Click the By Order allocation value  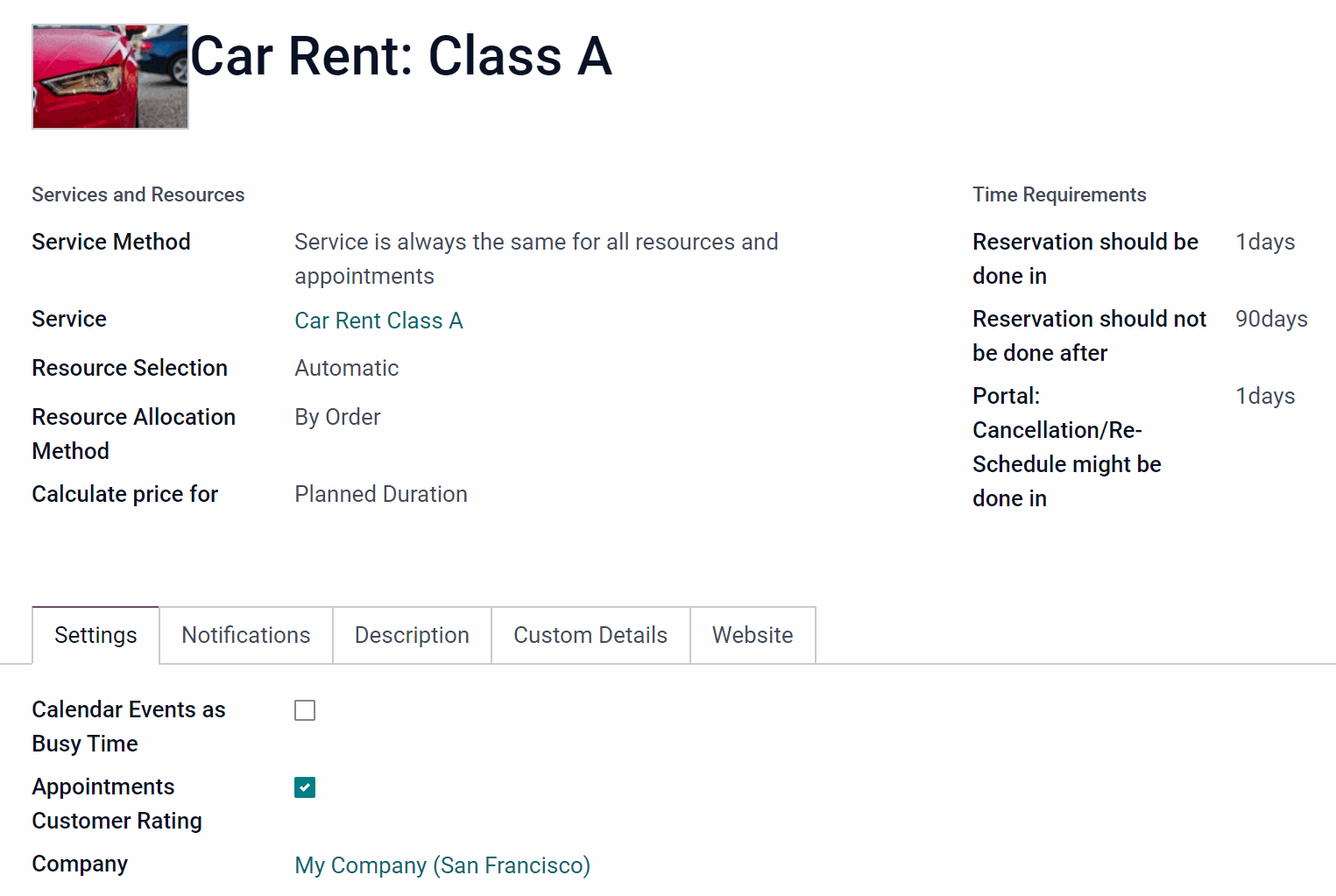point(337,417)
